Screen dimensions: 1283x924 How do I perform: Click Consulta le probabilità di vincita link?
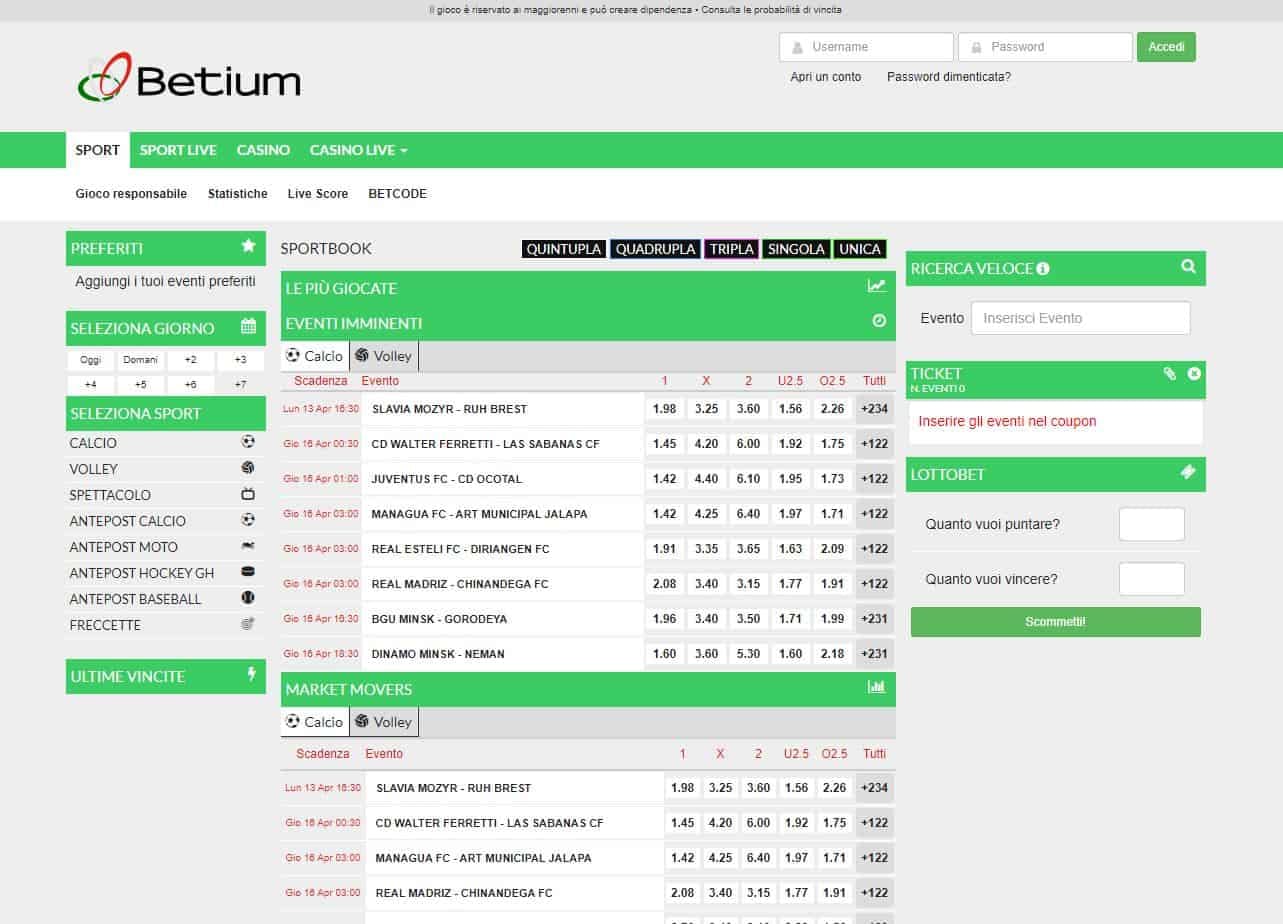click(771, 10)
